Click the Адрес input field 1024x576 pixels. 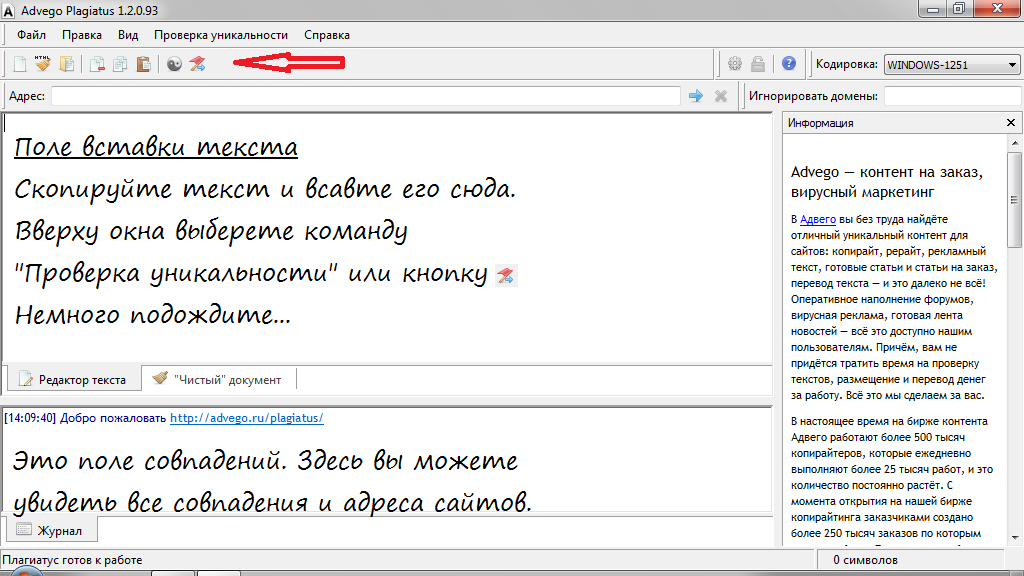366,96
